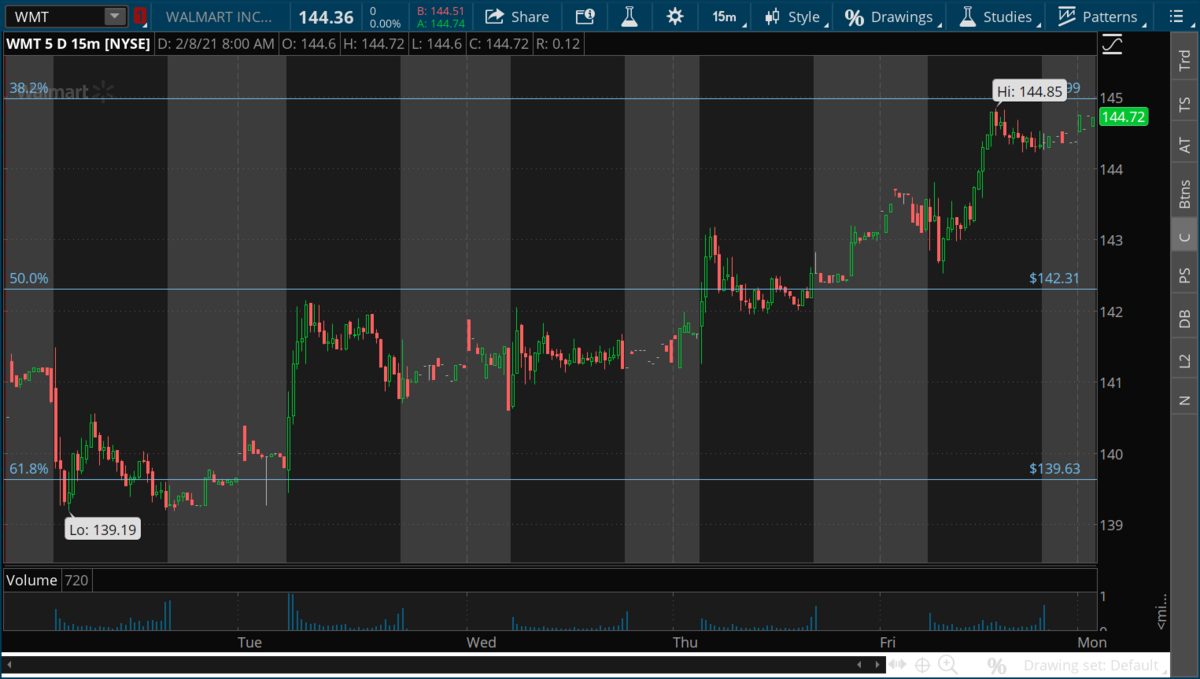This screenshot has height=679, width=1200.
Task: Click the H: 144.72 high value
Action: click(x=372, y=43)
